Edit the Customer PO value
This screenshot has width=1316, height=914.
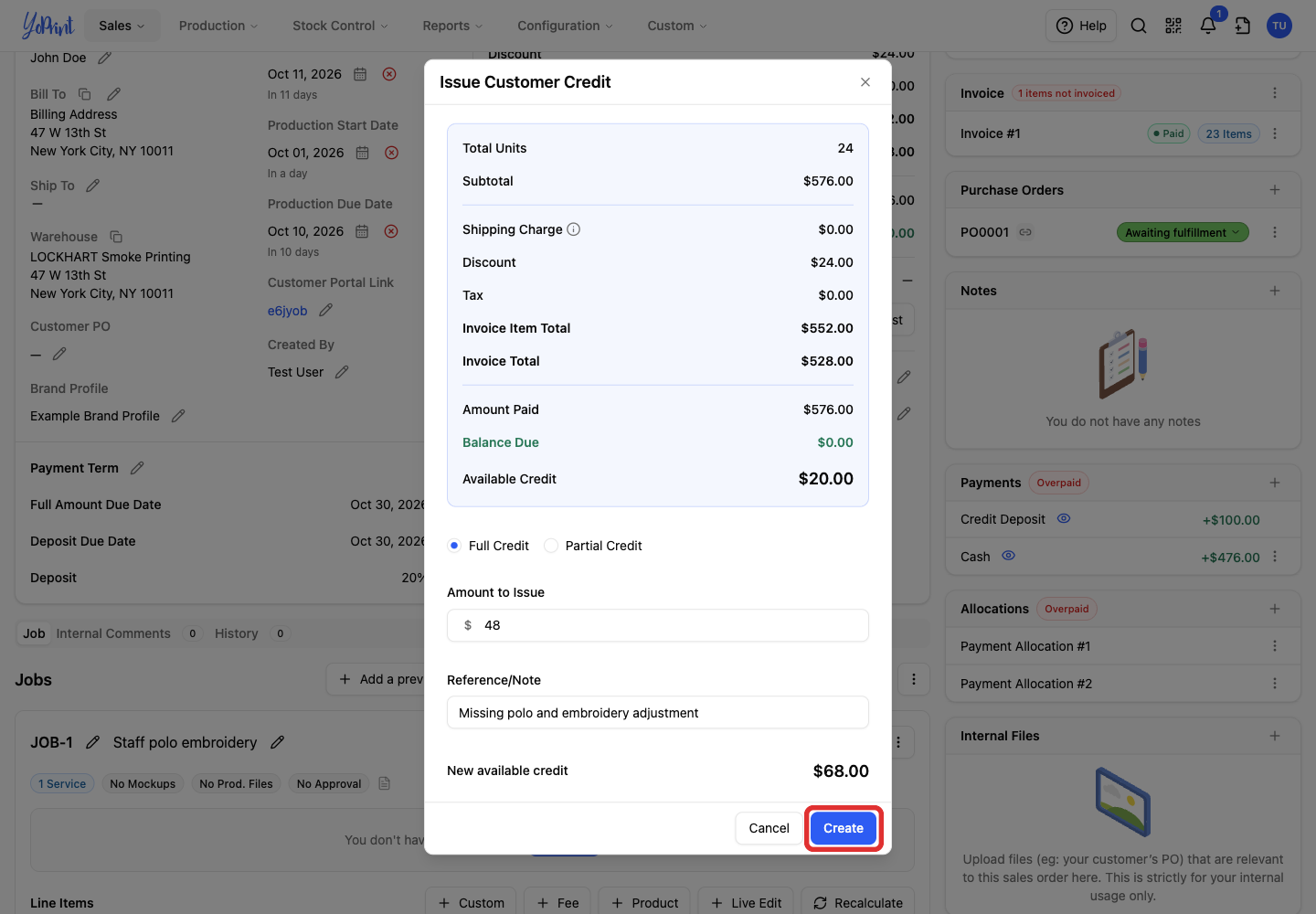coord(59,354)
